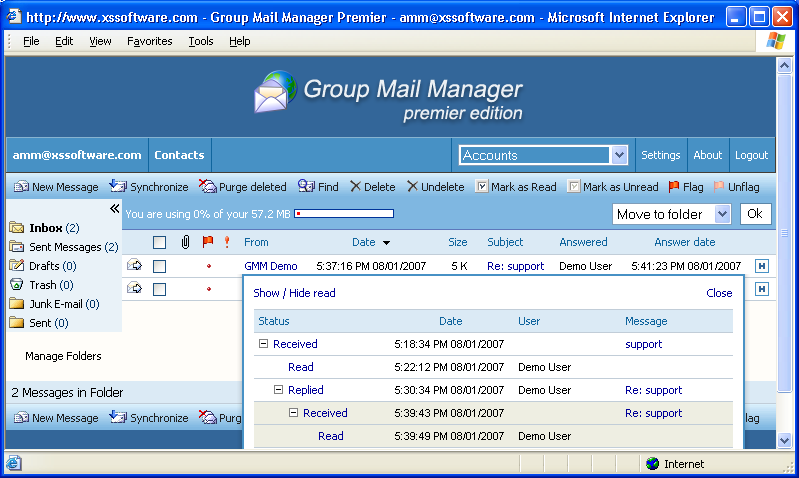Click the storage usage progress bar

pyautogui.click(x=344, y=214)
